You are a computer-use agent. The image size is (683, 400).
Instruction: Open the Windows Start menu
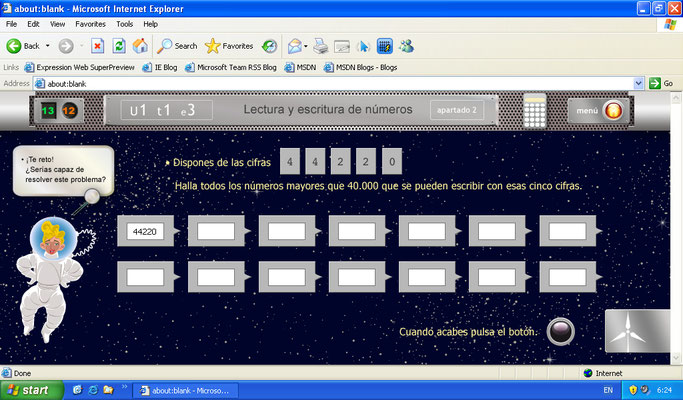click(x=32, y=390)
